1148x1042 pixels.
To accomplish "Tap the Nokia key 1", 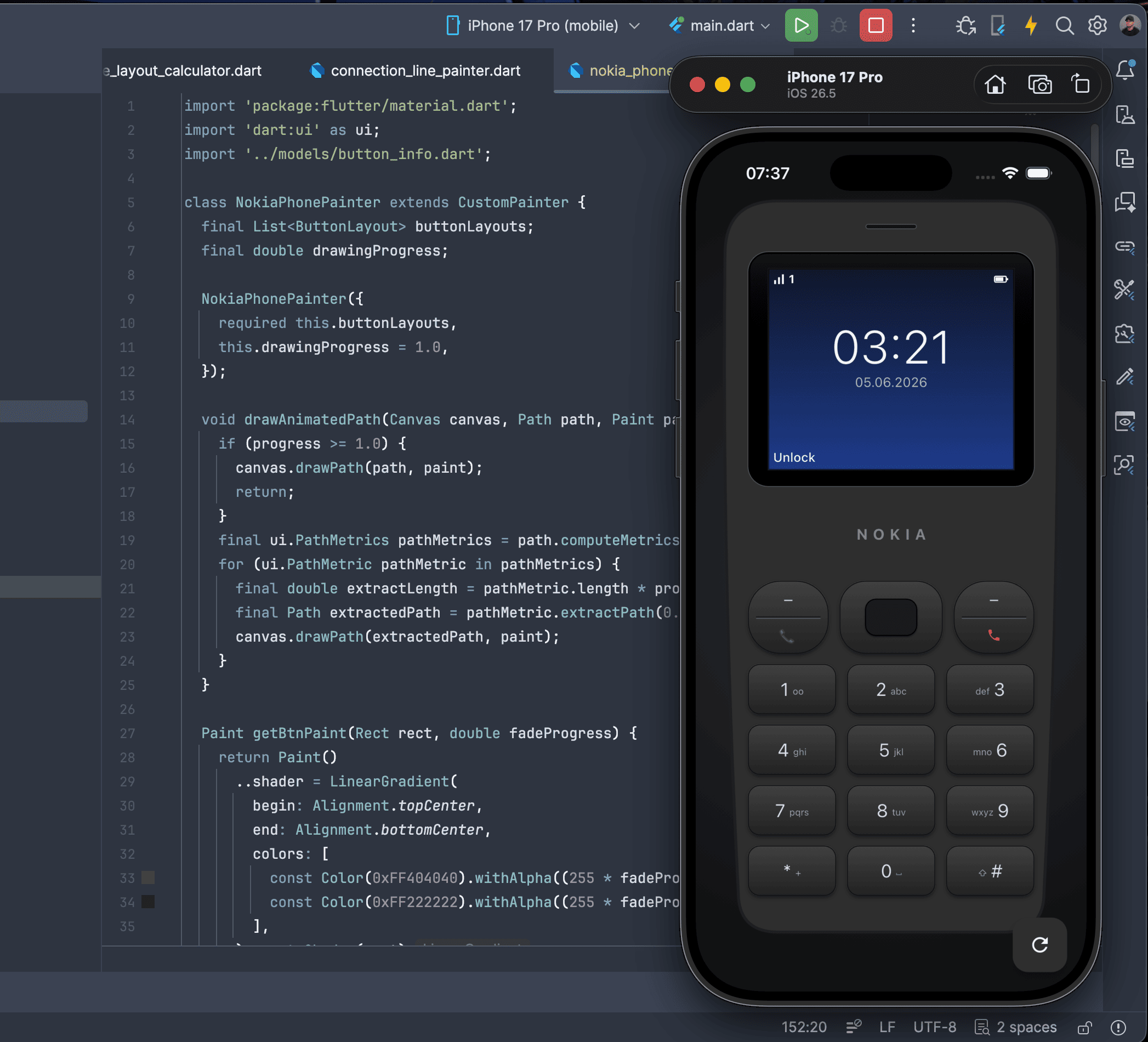I will (792, 689).
